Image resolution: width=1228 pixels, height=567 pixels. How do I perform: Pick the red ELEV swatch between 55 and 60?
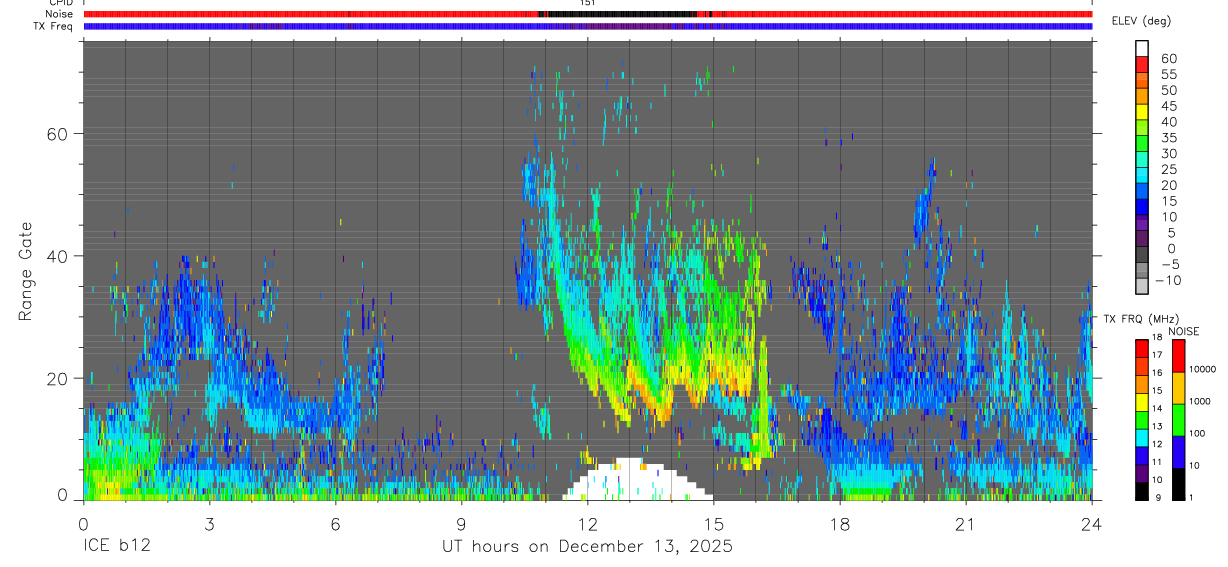(x=1142, y=66)
